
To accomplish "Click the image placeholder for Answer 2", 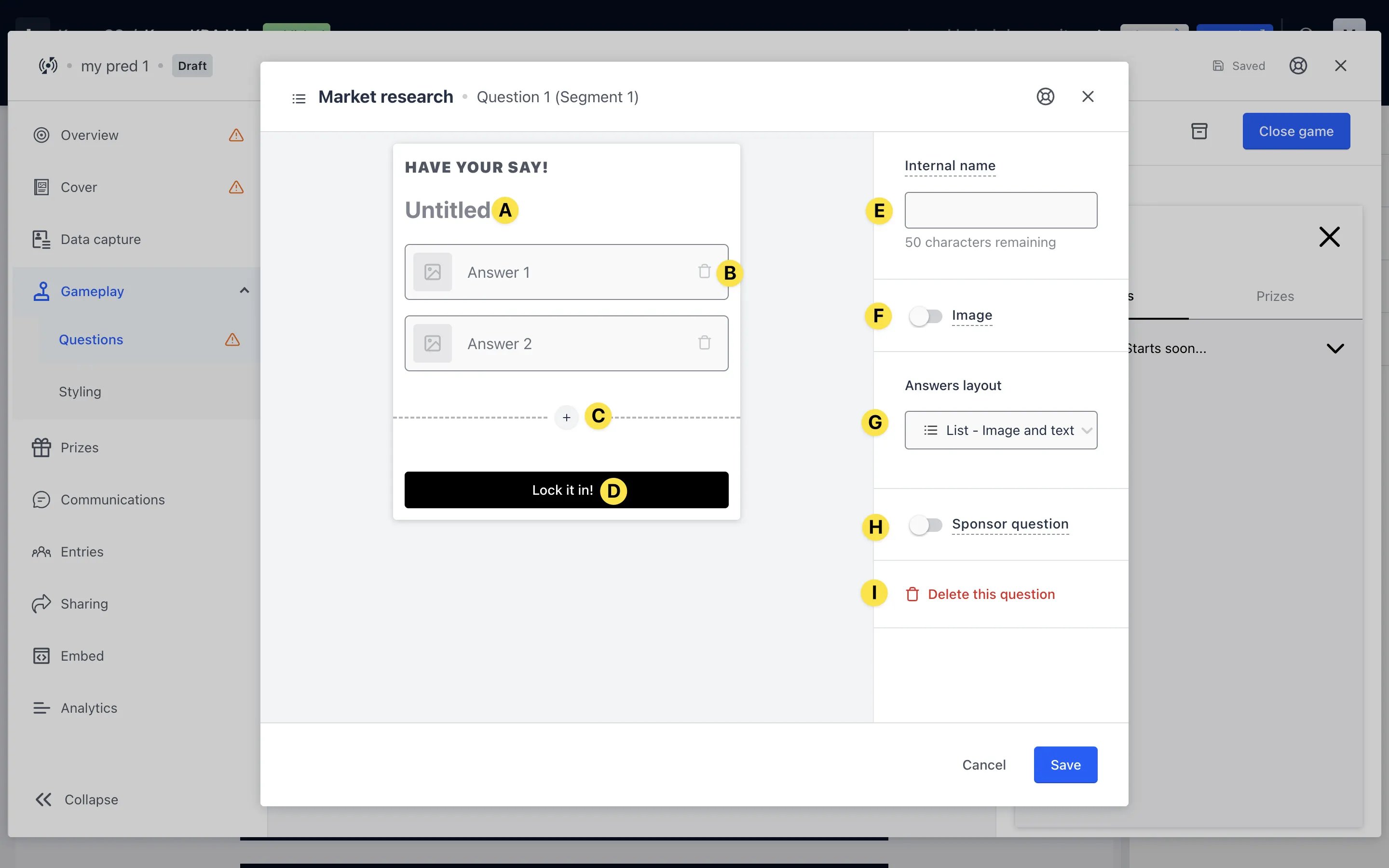I will point(432,343).
